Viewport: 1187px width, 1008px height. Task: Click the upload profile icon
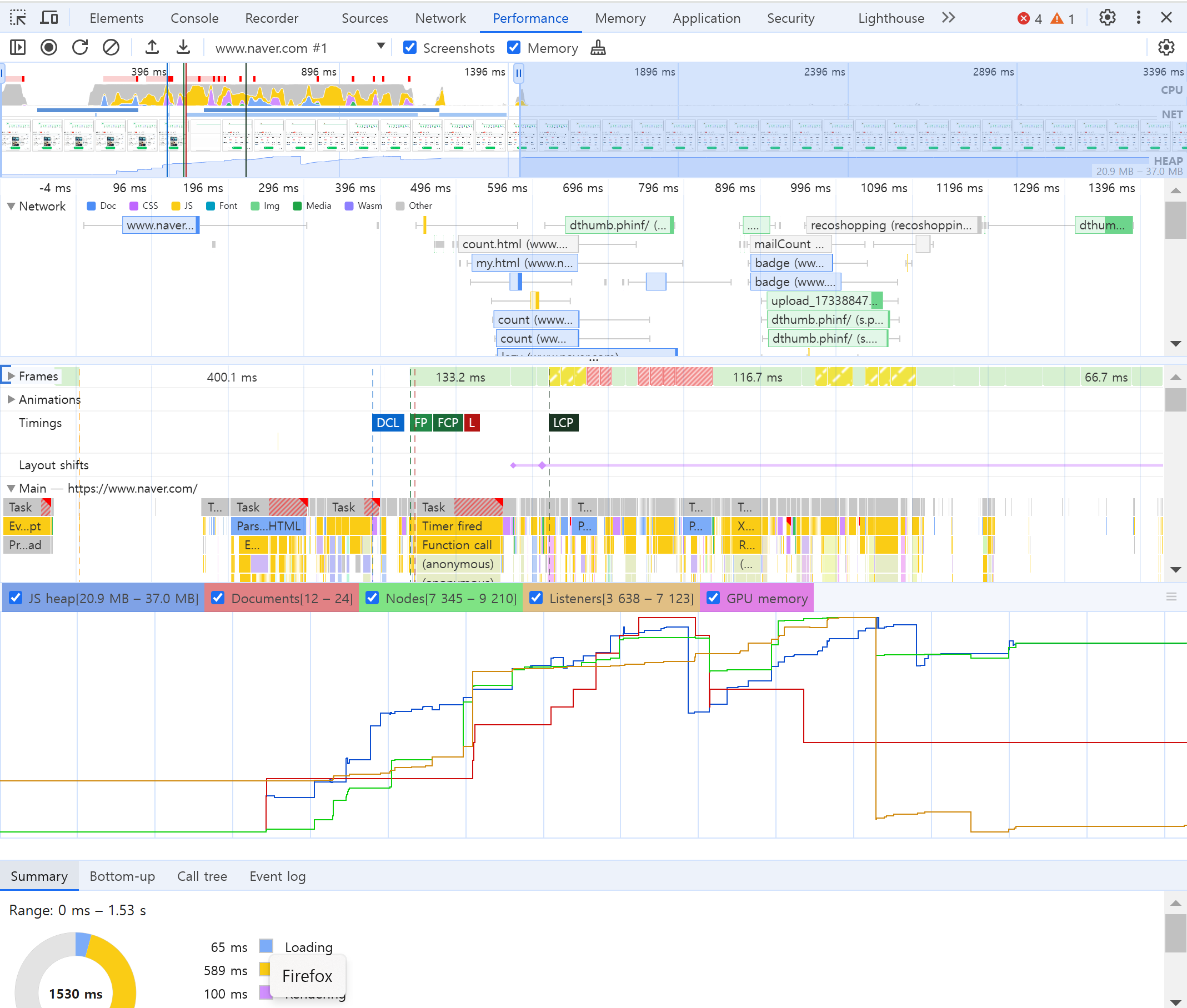pos(152,47)
